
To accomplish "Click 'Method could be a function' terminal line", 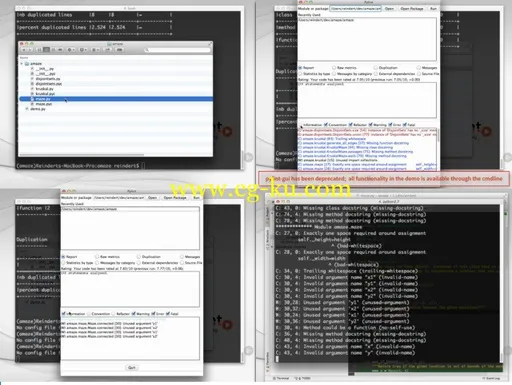I will (345, 328).
